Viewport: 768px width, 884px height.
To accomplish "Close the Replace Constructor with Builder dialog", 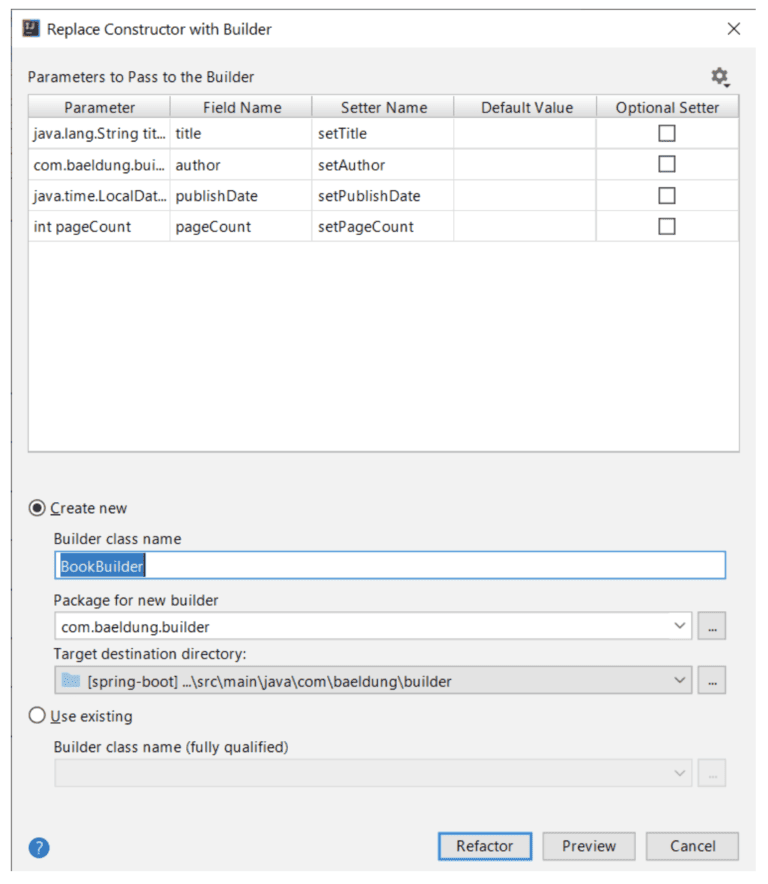I will (x=734, y=29).
